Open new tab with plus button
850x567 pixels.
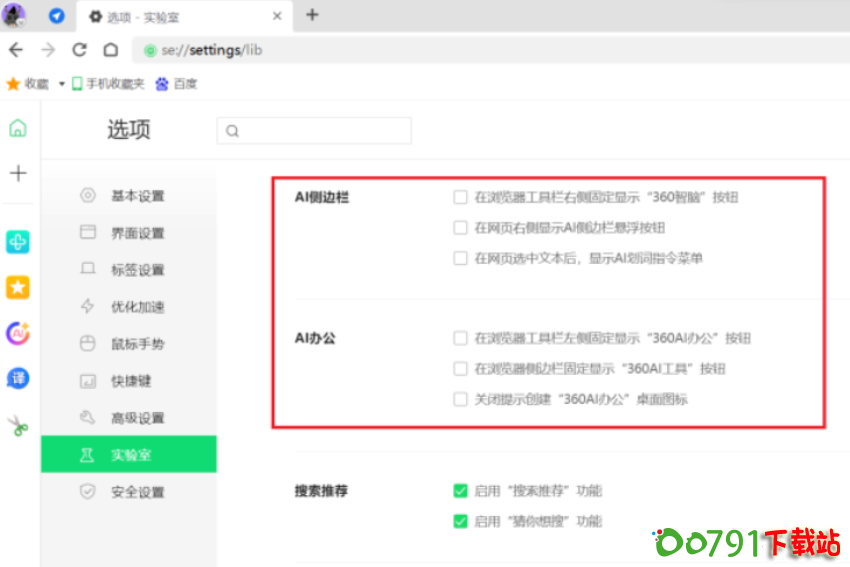(x=312, y=15)
